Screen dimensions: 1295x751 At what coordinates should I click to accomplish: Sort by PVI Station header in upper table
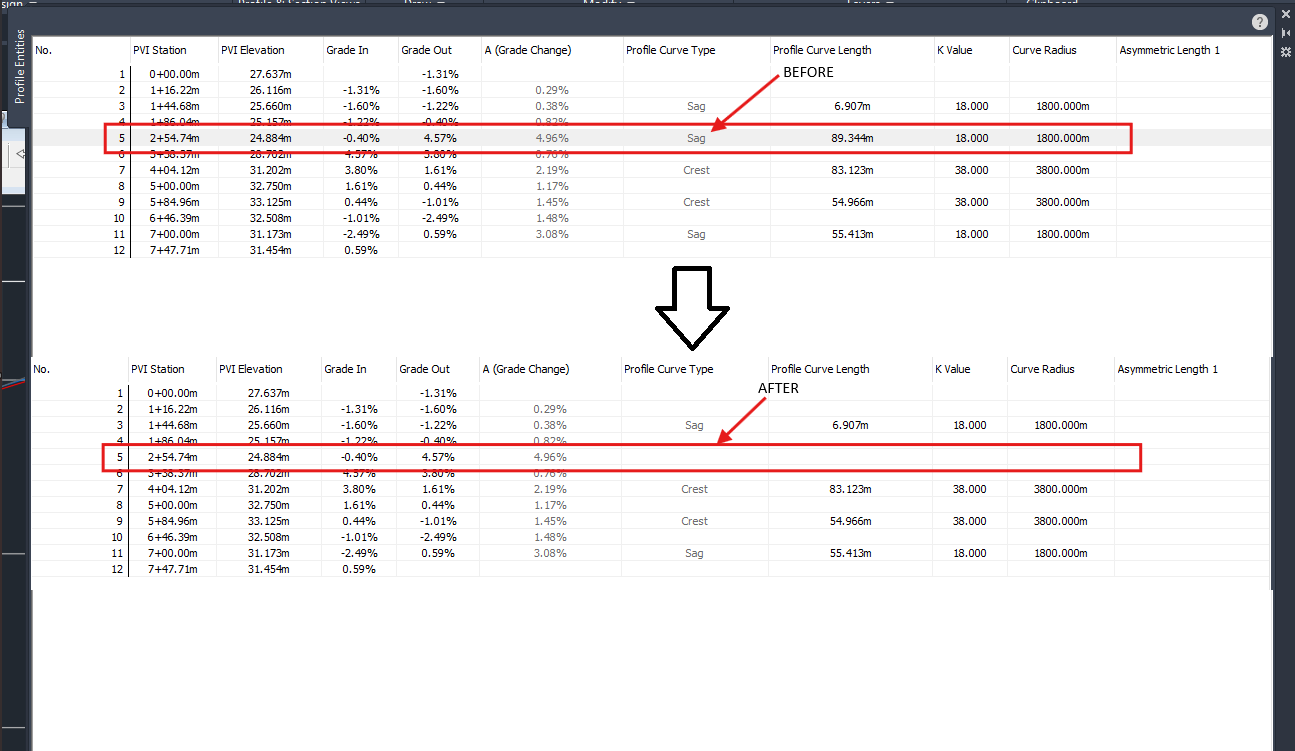point(159,50)
